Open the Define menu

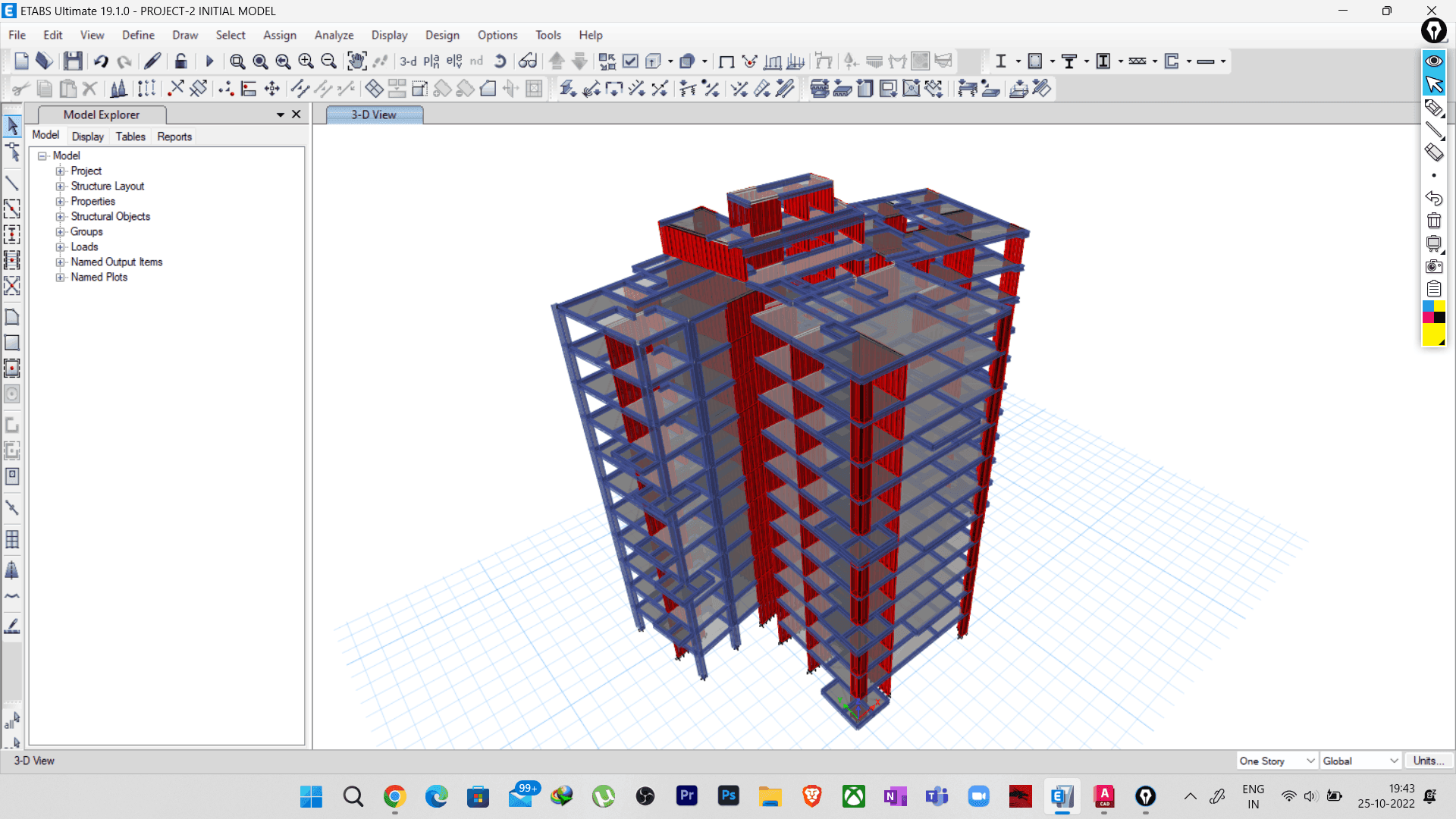tap(138, 35)
